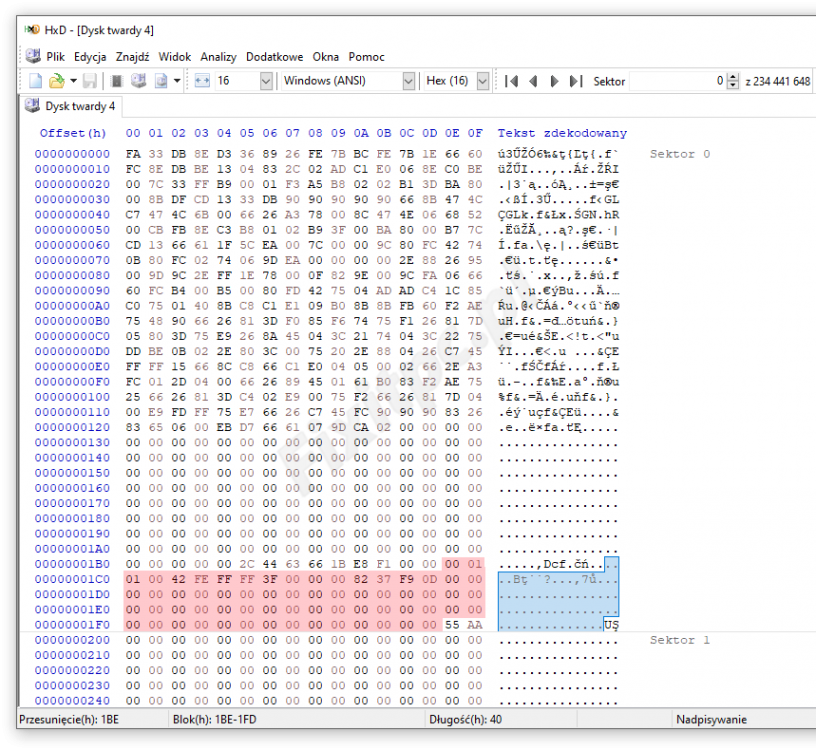The width and height of the screenshot is (816, 750).
Task: Open the Hex (16) offset base dropdown
Action: 456,81
